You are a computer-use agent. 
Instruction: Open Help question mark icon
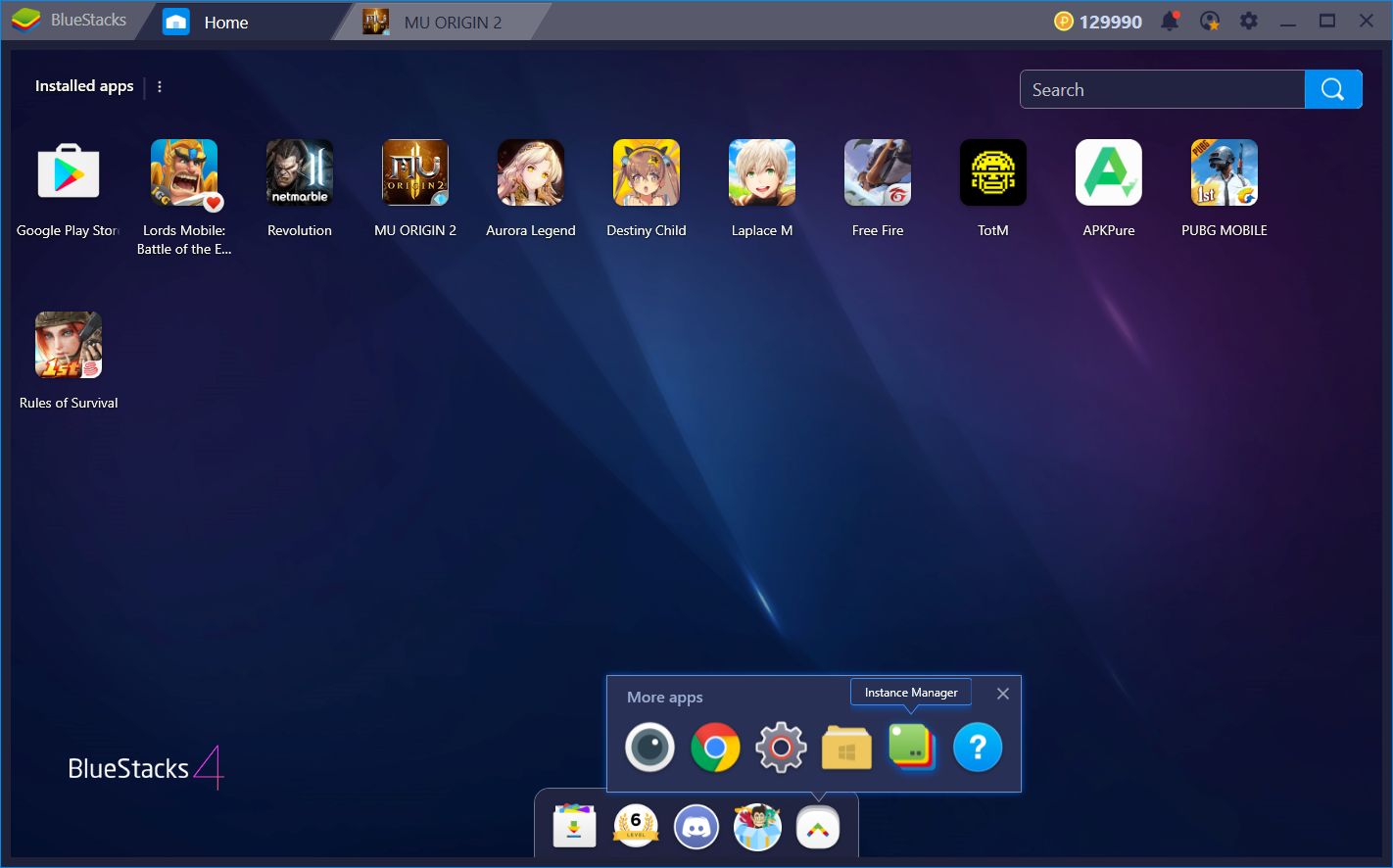pyautogui.click(x=978, y=747)
